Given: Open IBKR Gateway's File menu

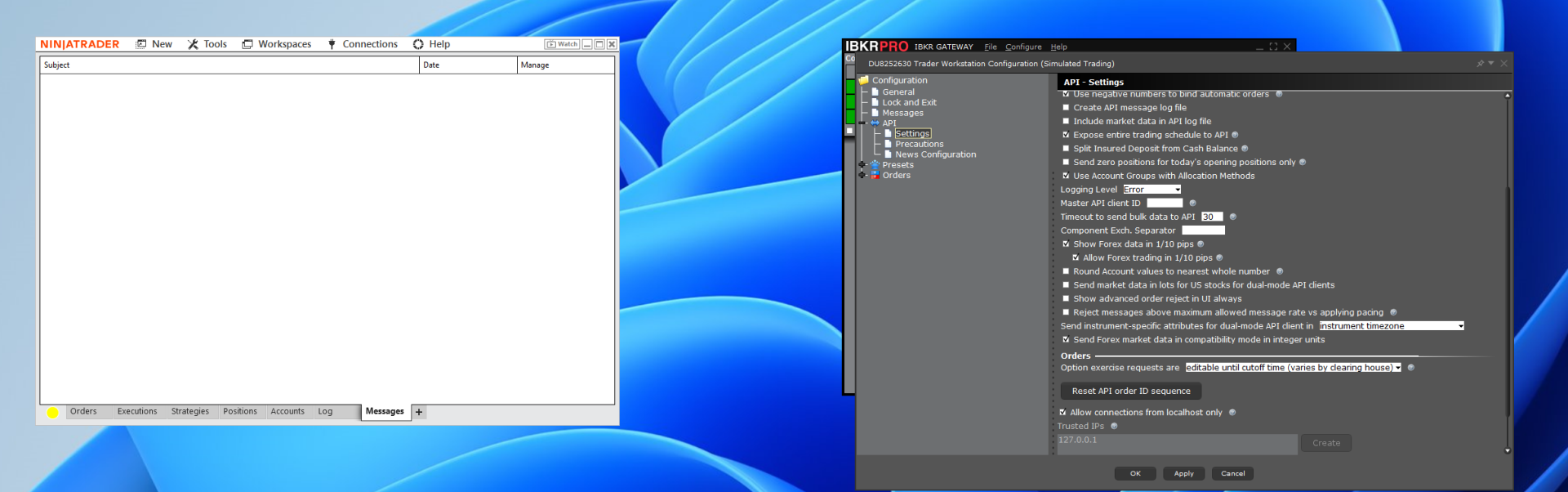Looking at the screenshot, I should [x=991, y=47].
